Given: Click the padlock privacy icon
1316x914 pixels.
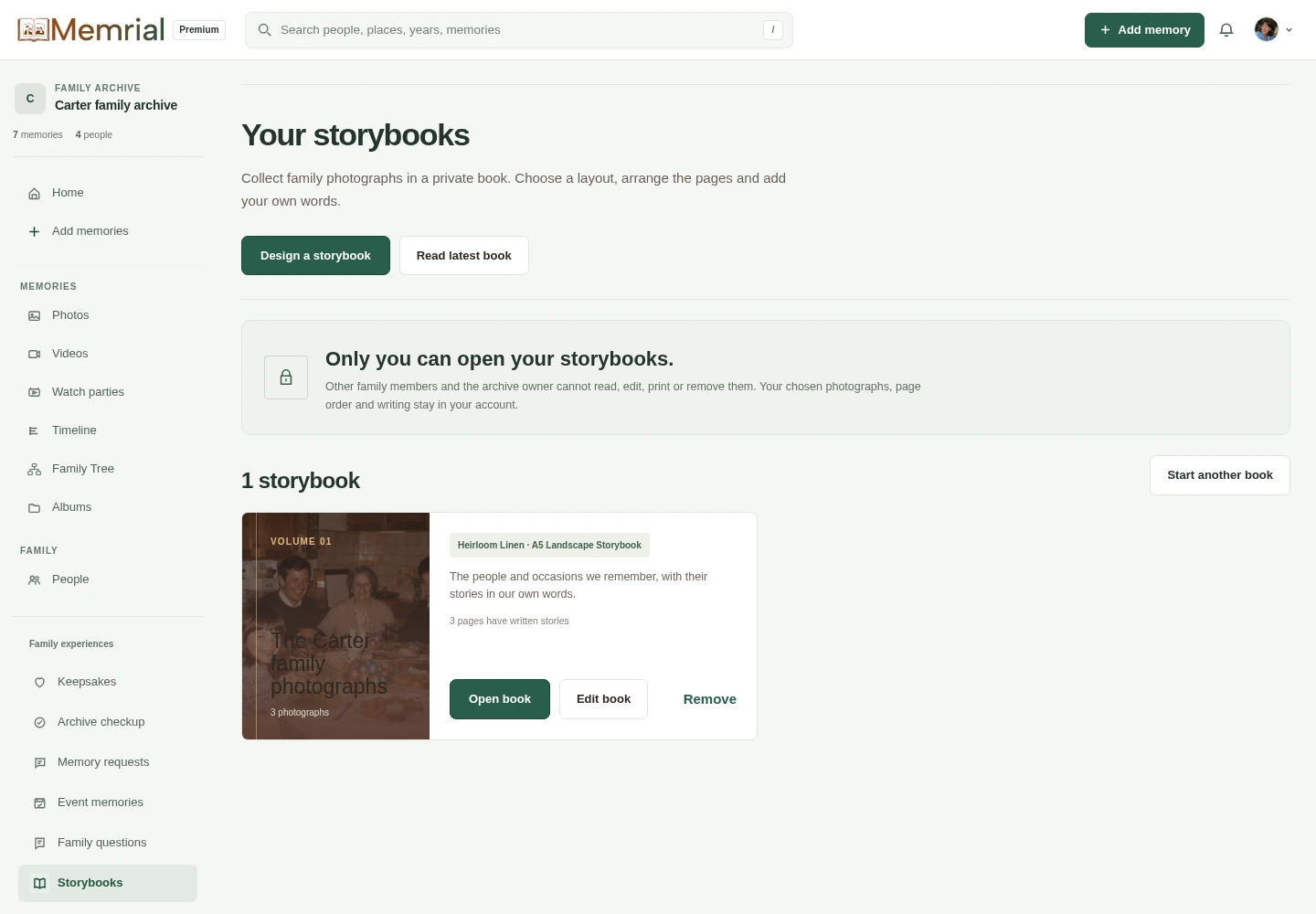Looking at the screenshot, I should (x=286, y=377).
